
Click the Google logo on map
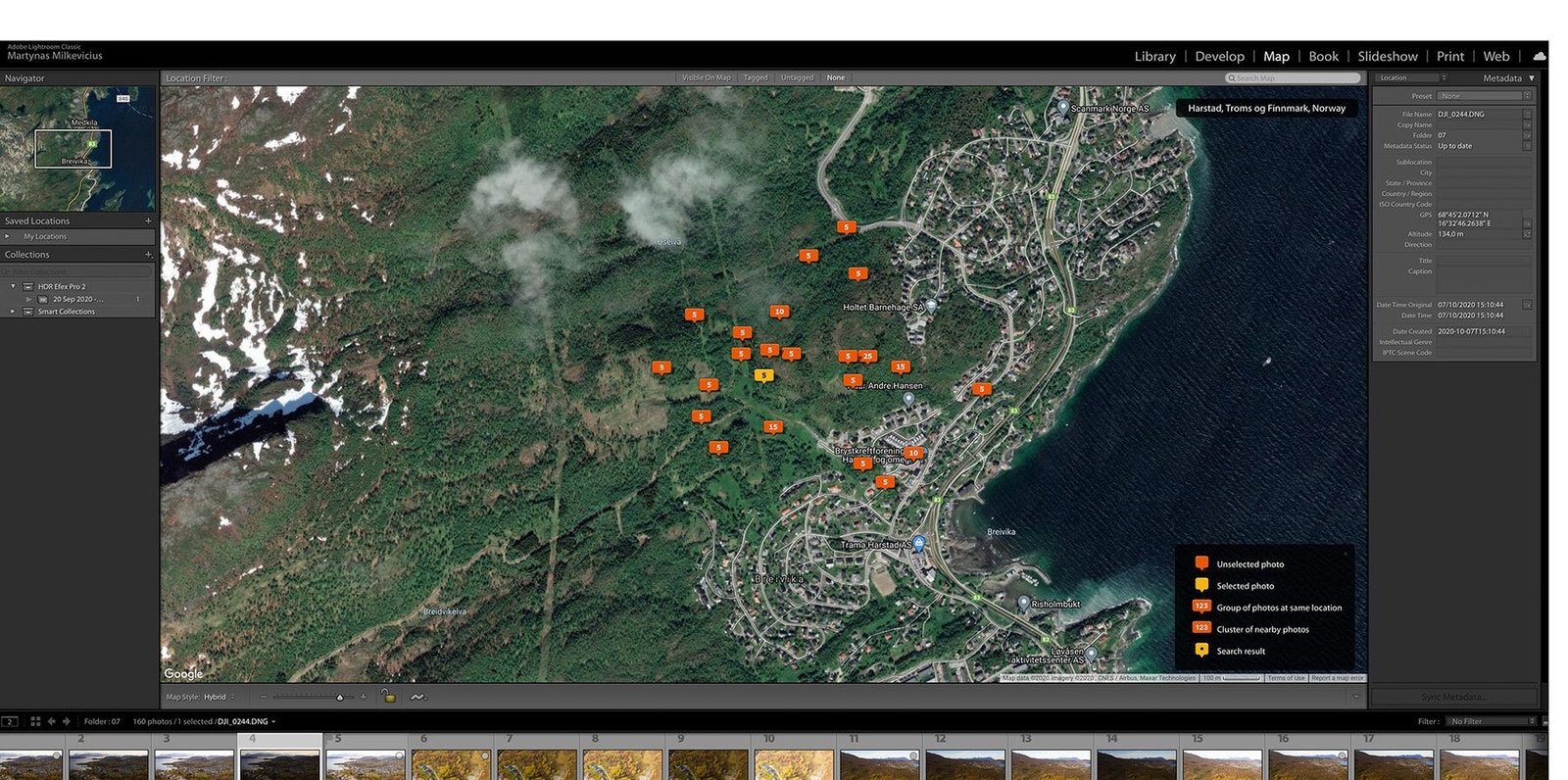[183, 674]
